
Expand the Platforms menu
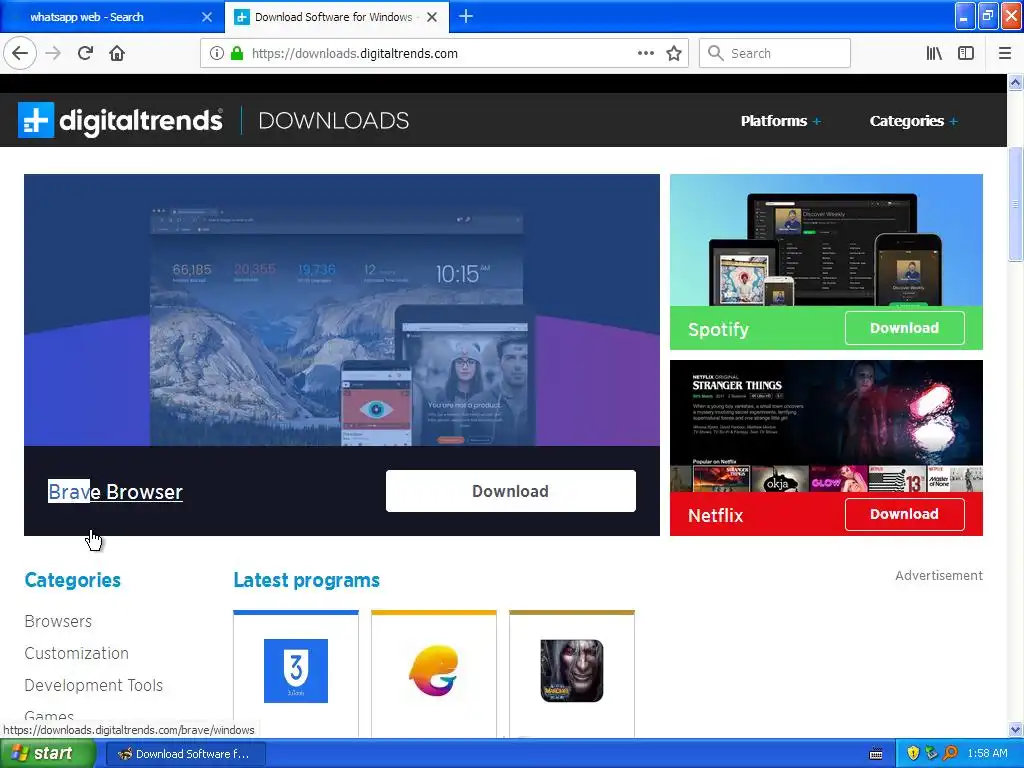(780, 121)
